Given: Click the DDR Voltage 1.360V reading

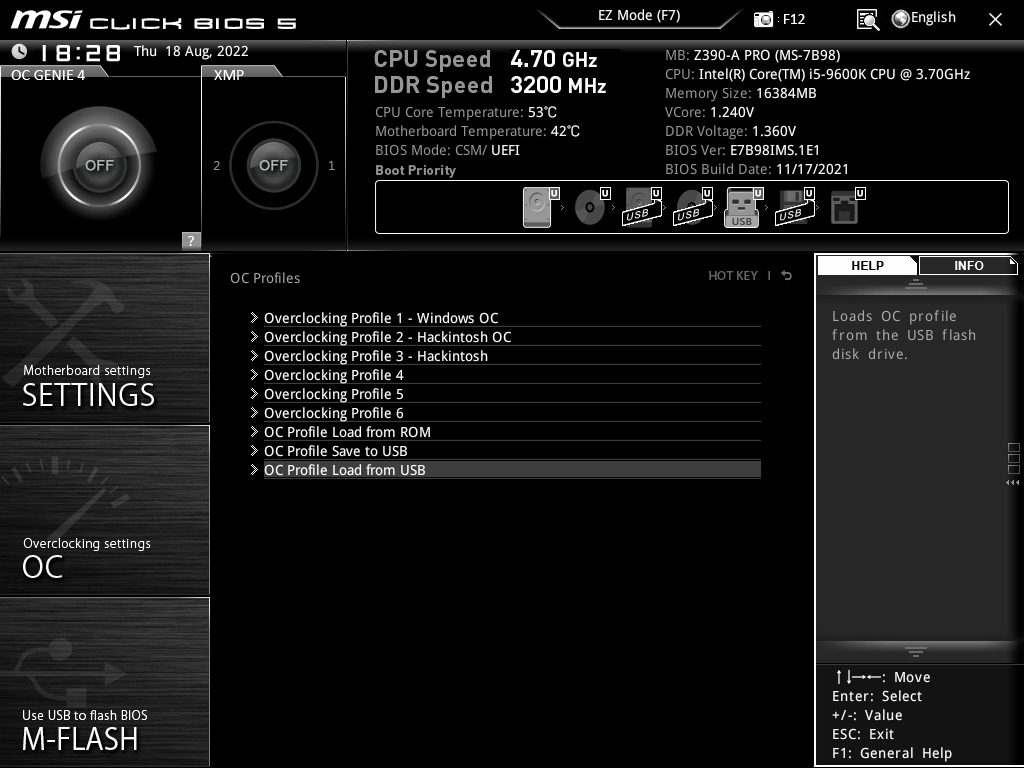Looking at the screenshot, I should click(x=730, y=131).
